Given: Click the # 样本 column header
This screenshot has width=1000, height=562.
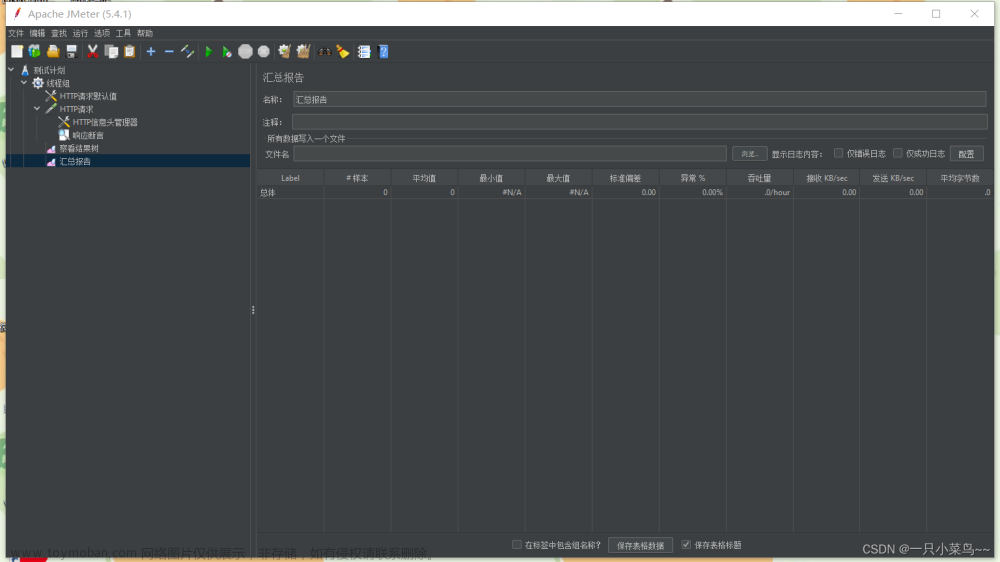Looking at the screenshot, I should pyautogui.click(x=357, y=178).
